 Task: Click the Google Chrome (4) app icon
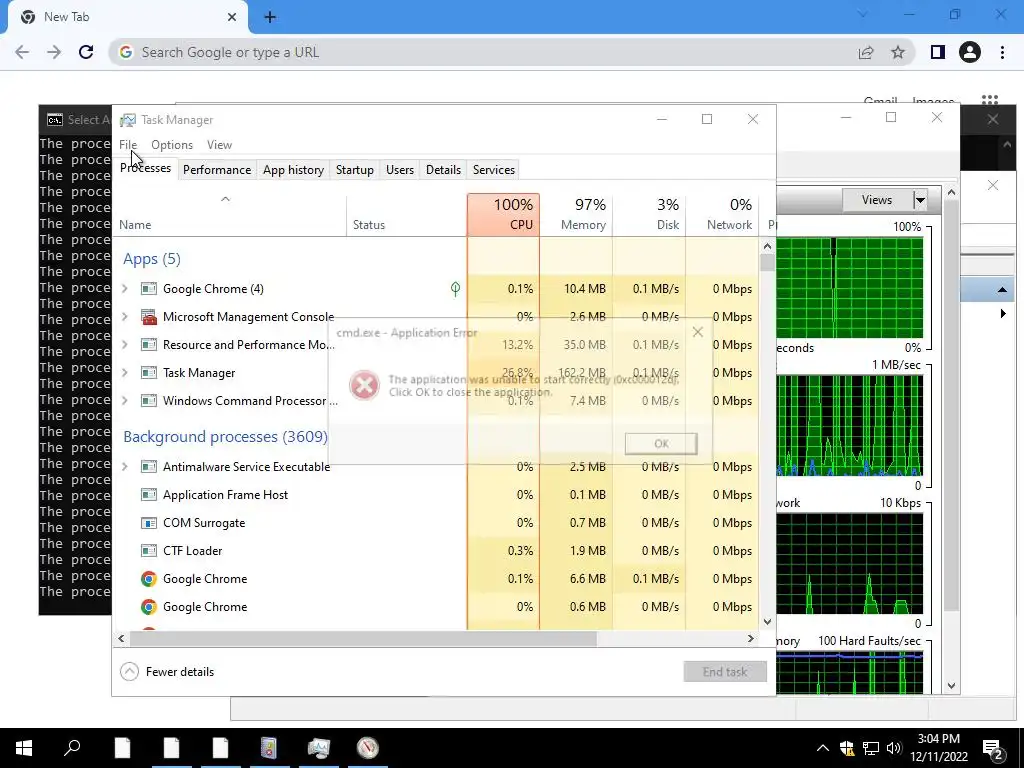click(x=149, y=289)
